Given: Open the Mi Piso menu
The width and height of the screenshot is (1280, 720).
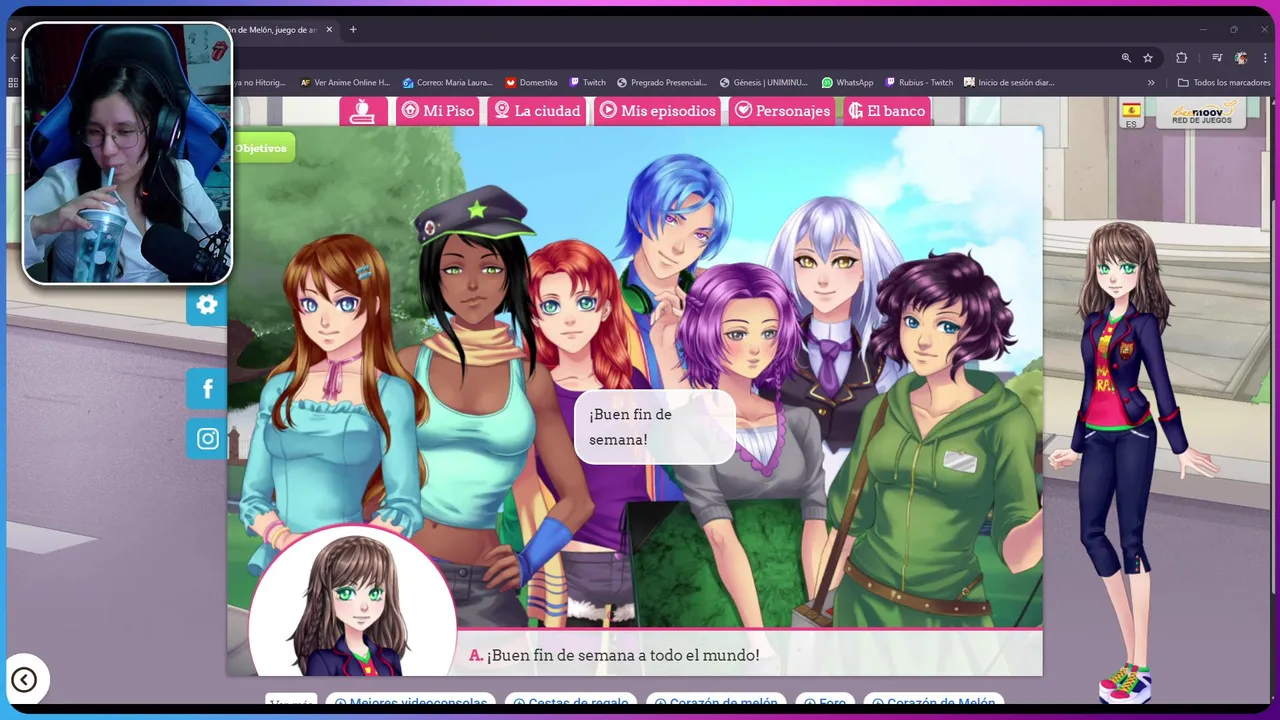Looking at the screenshot, I should point(437,111).
